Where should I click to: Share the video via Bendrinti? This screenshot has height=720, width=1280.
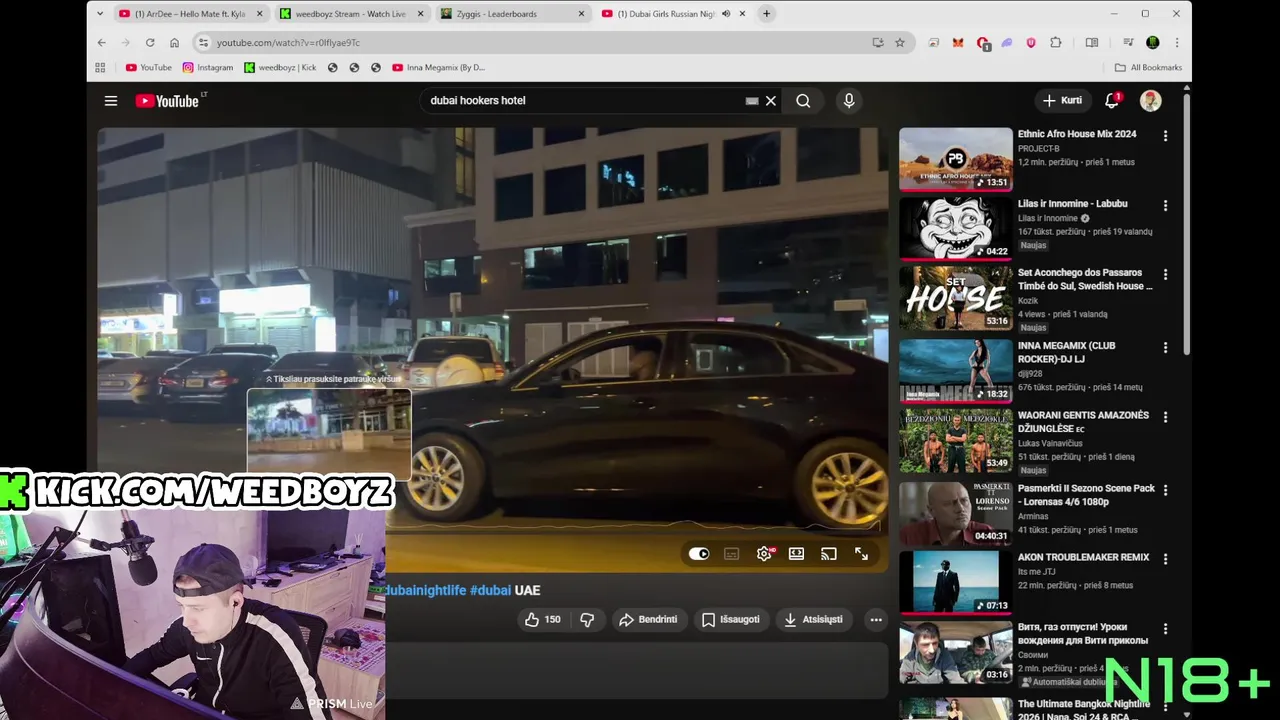coord(648,620)
